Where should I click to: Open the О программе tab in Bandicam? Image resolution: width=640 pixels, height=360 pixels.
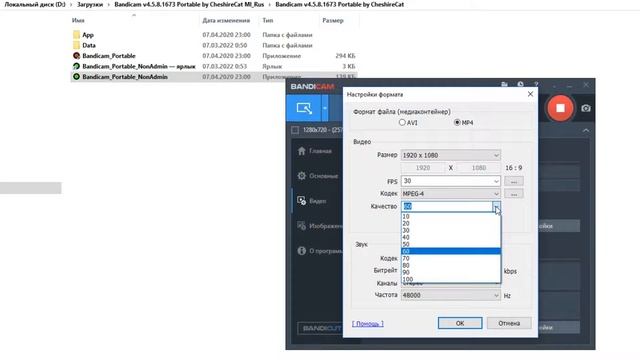(320, 251)
